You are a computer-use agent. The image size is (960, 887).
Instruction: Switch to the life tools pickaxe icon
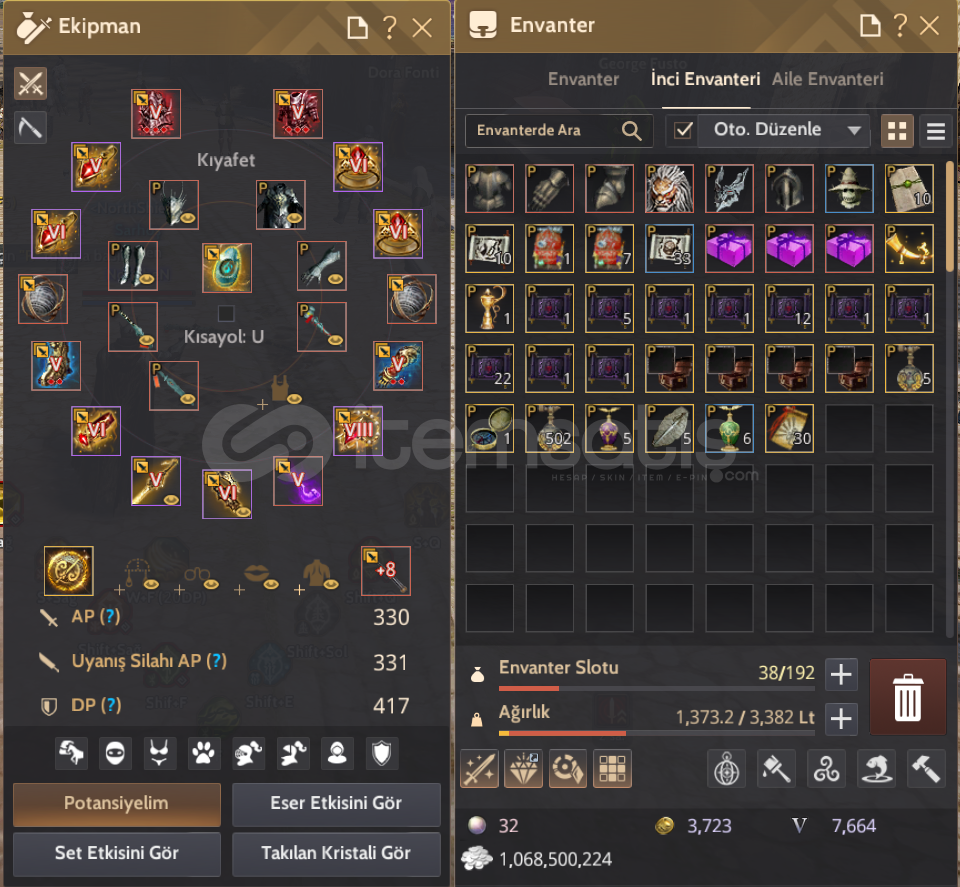30,128
